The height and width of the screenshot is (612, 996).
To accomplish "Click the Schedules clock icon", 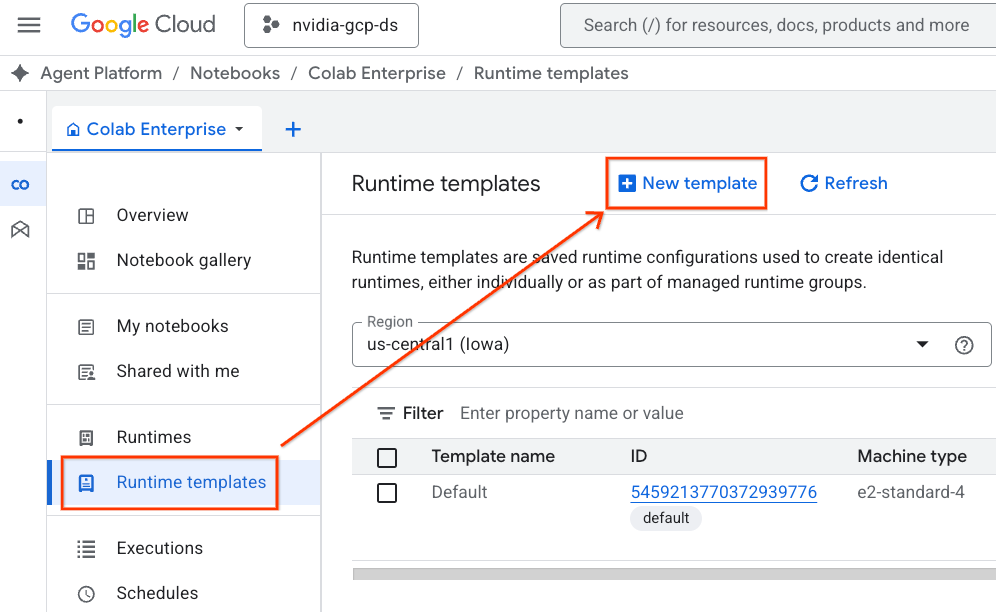I will pyautogui.click(x=86, y=594).
